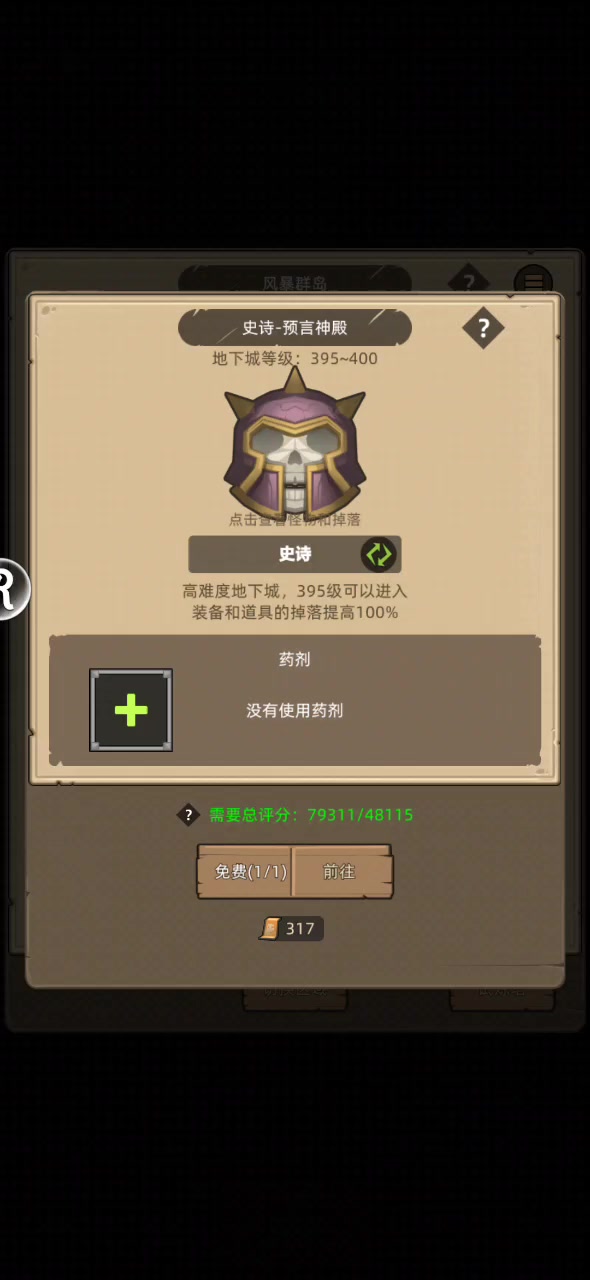Tap the question mark beside 需要总评分
The width and height of the screenshot is (590, 1280).
click(188, 815)
